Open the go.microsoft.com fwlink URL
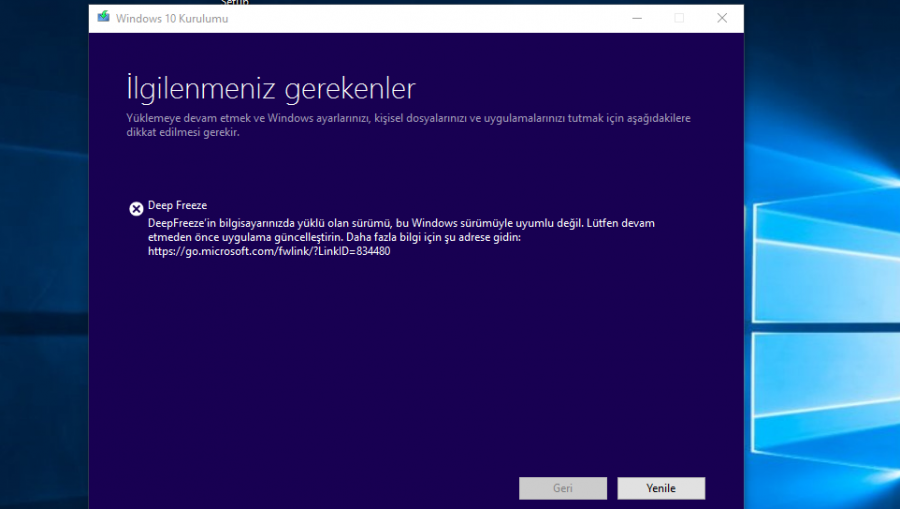Viewport: 900px width, 509px height. (x=269, y=251)
